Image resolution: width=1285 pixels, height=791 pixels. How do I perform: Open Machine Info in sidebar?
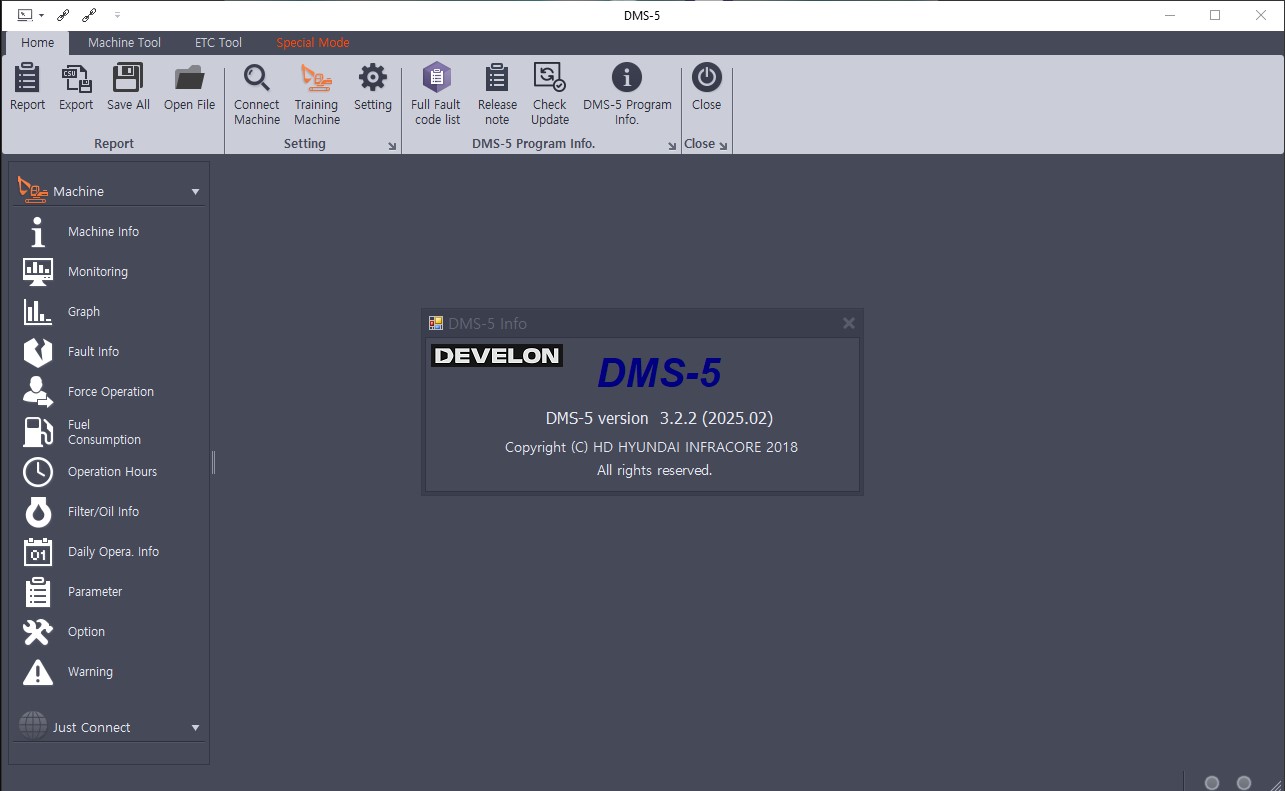(x=110, y=232)
